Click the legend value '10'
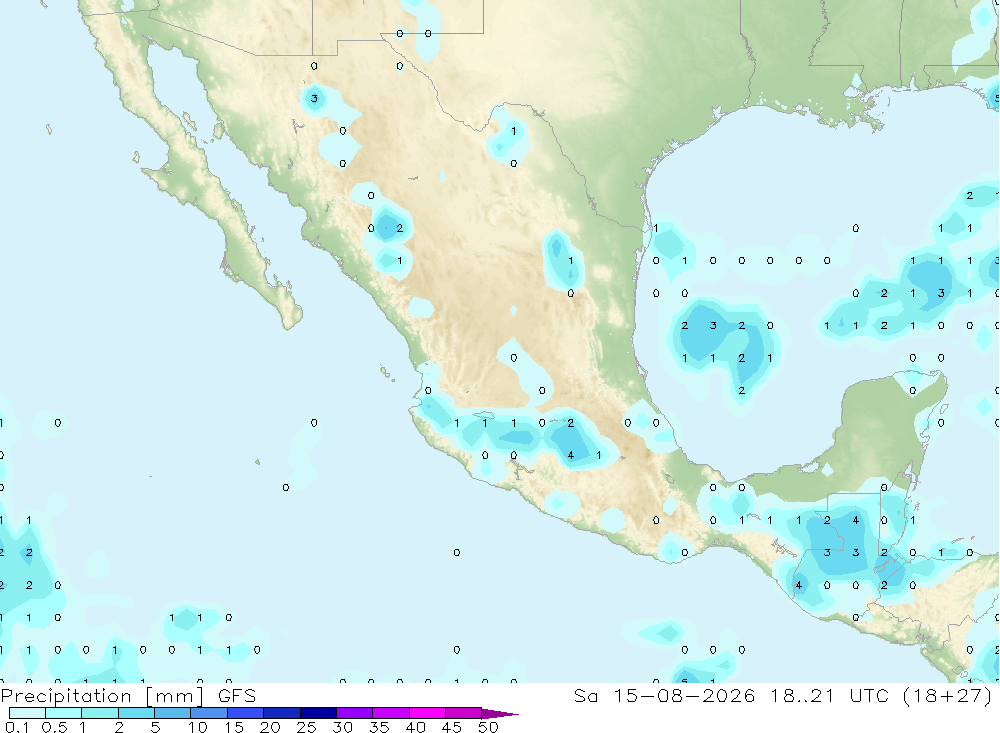 click(197, 727)
